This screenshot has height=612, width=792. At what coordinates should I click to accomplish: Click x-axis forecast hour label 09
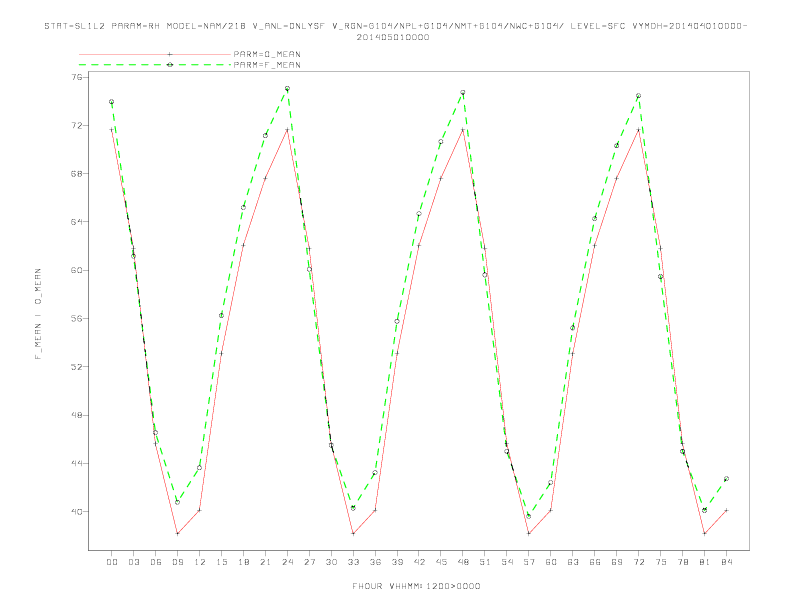[x=177, y=562]
